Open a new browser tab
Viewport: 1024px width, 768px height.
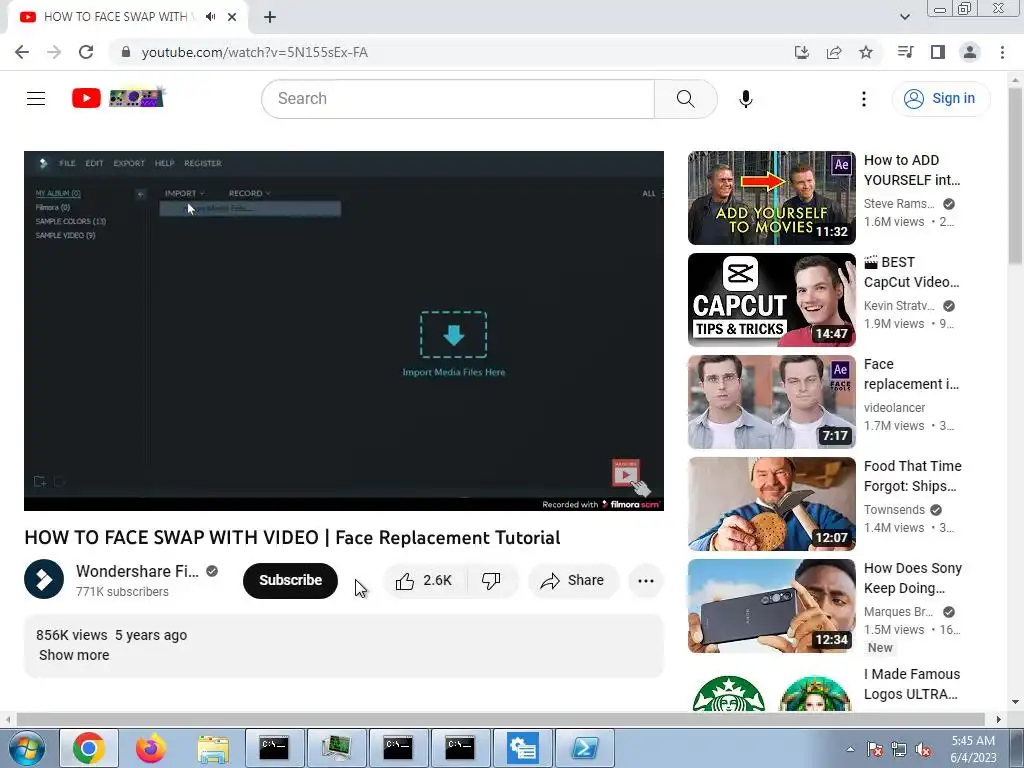(x=270, y=17)
